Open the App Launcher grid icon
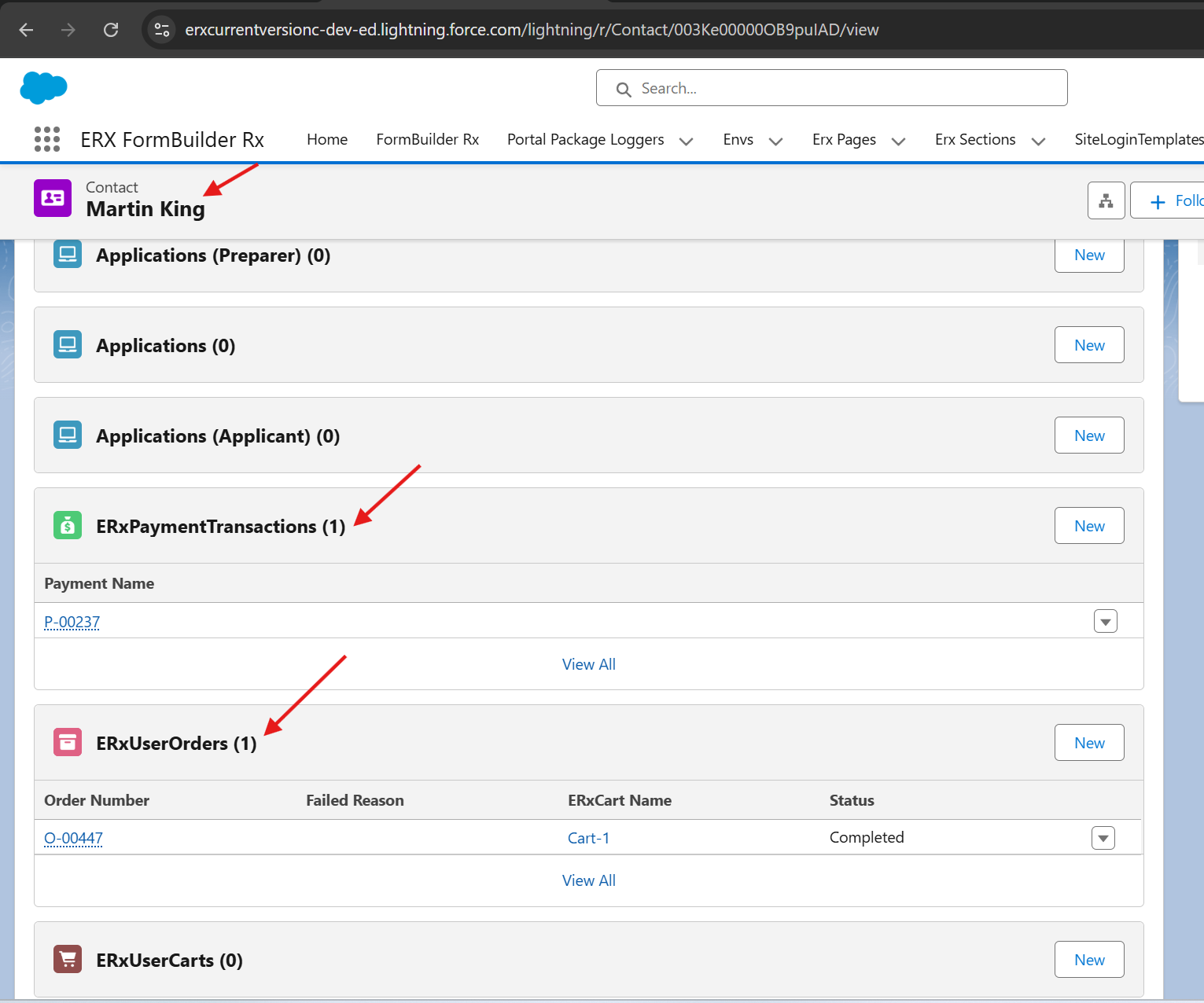The image size is (1204, 1003). coord(47,139)
